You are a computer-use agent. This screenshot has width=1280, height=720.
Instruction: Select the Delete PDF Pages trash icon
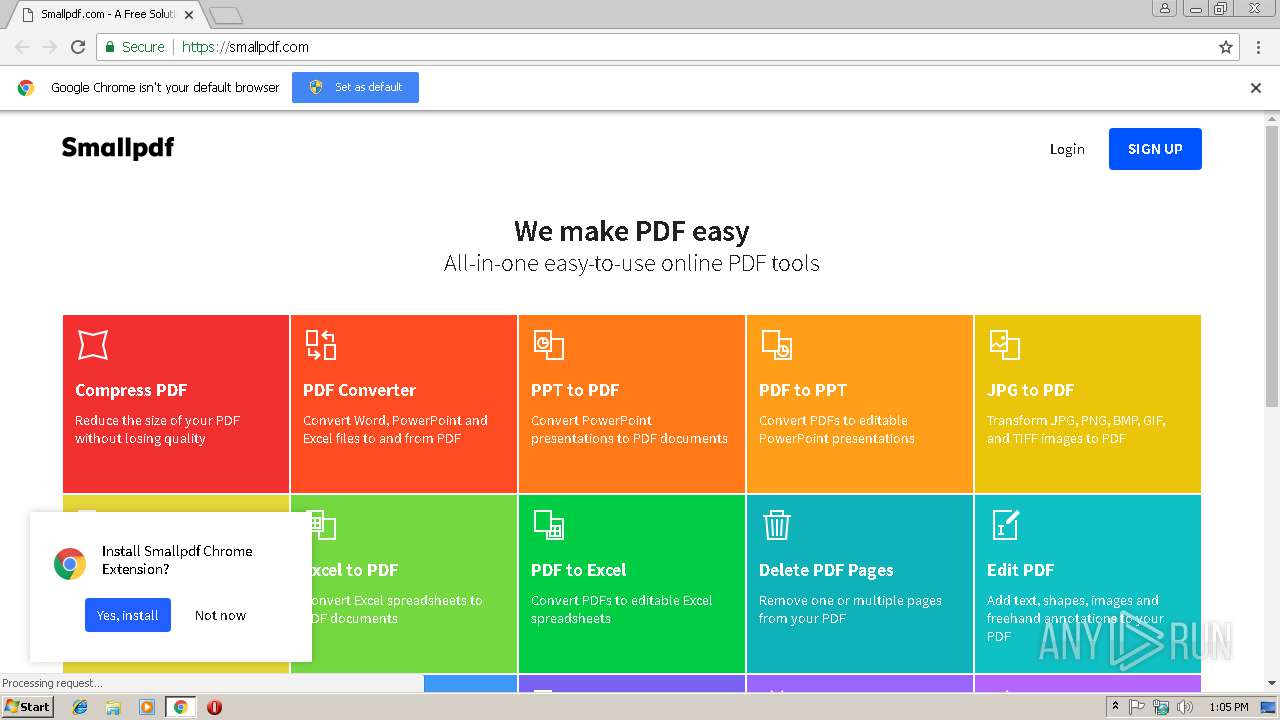[777, 525]
